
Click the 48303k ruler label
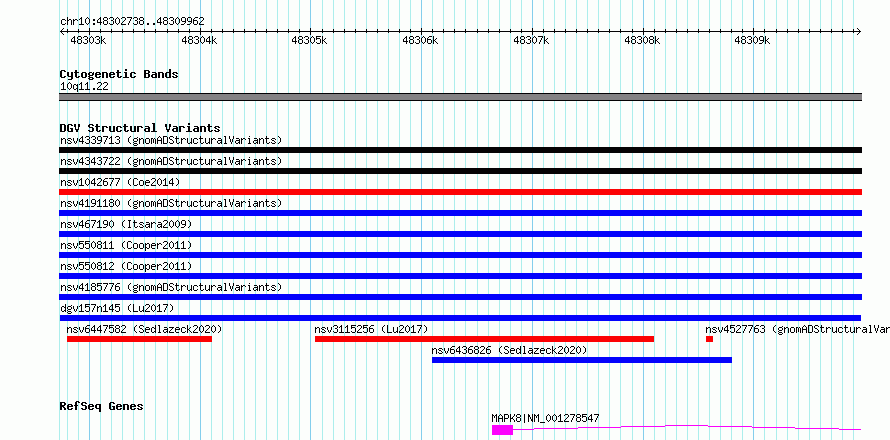coord(87,40)
